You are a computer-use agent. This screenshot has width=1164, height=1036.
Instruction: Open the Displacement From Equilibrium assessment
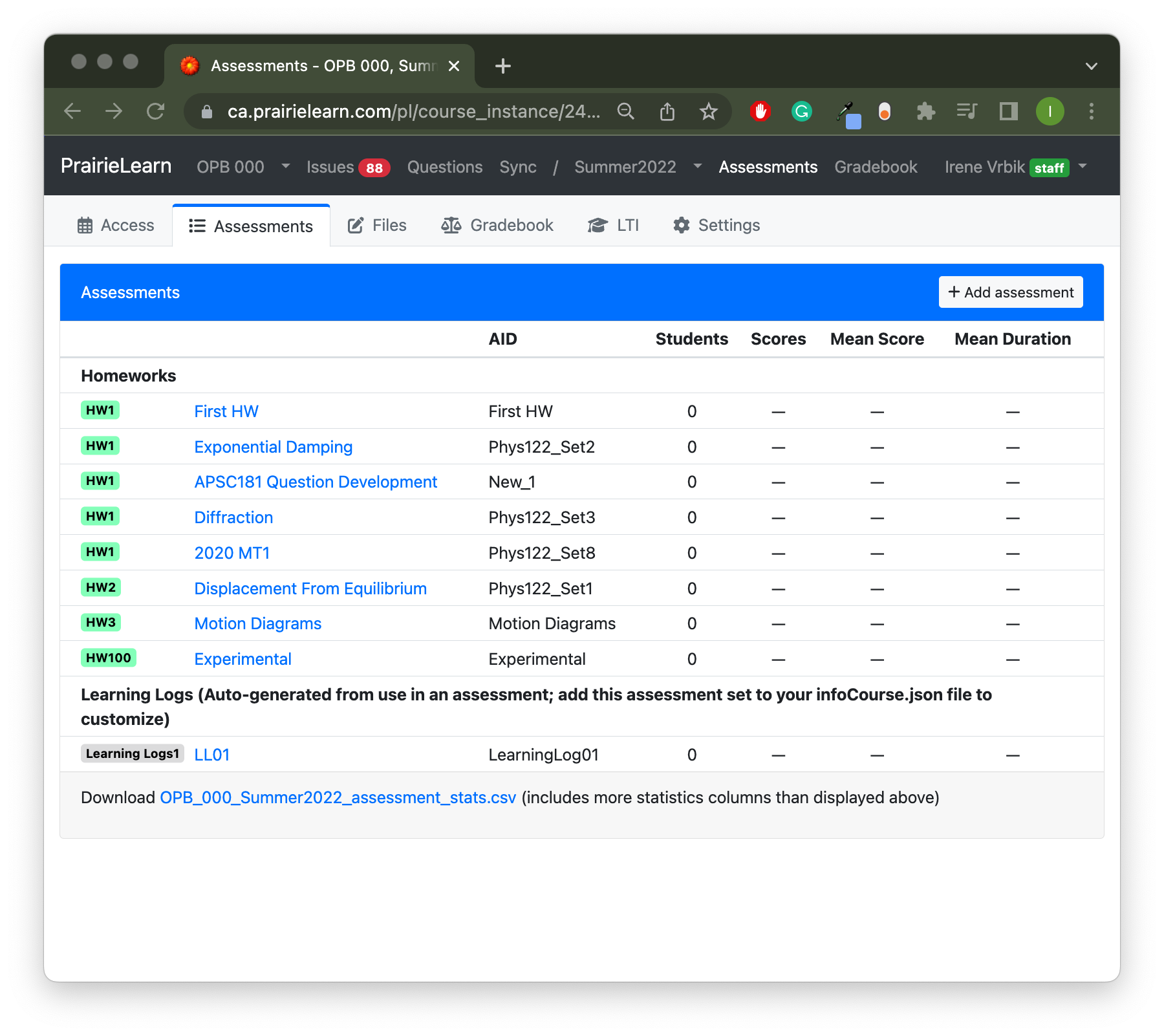click(x=310, y=588)
